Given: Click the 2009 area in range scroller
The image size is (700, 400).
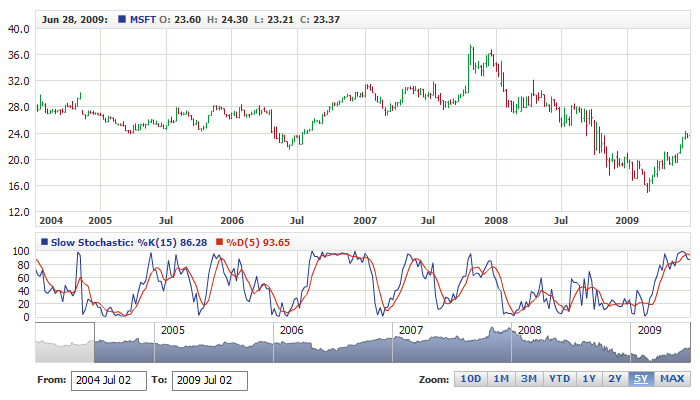Looking at the screenshot, I should click(x=649, y=330).
